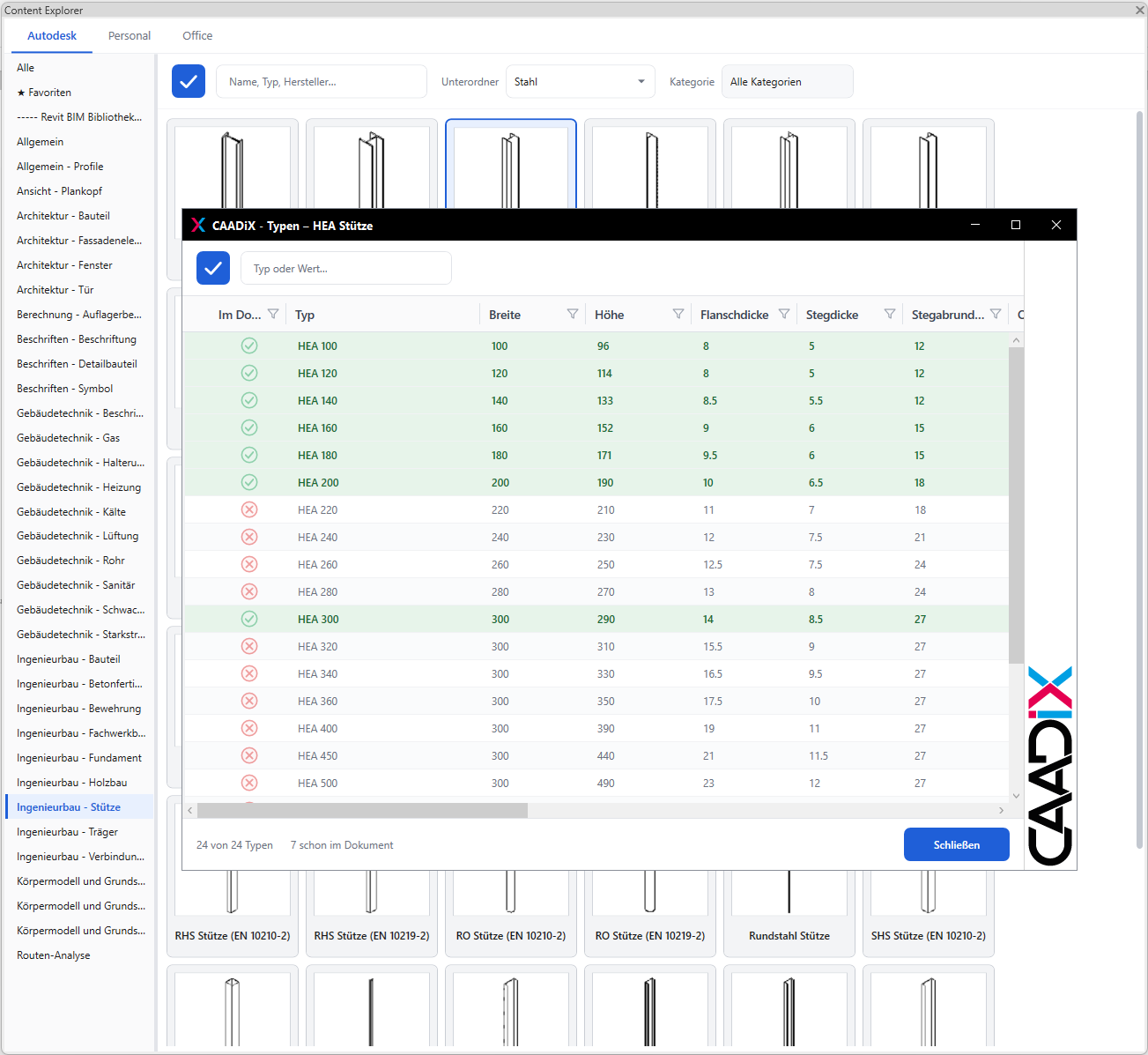Select the HEA 240 row

click(596, 537)
